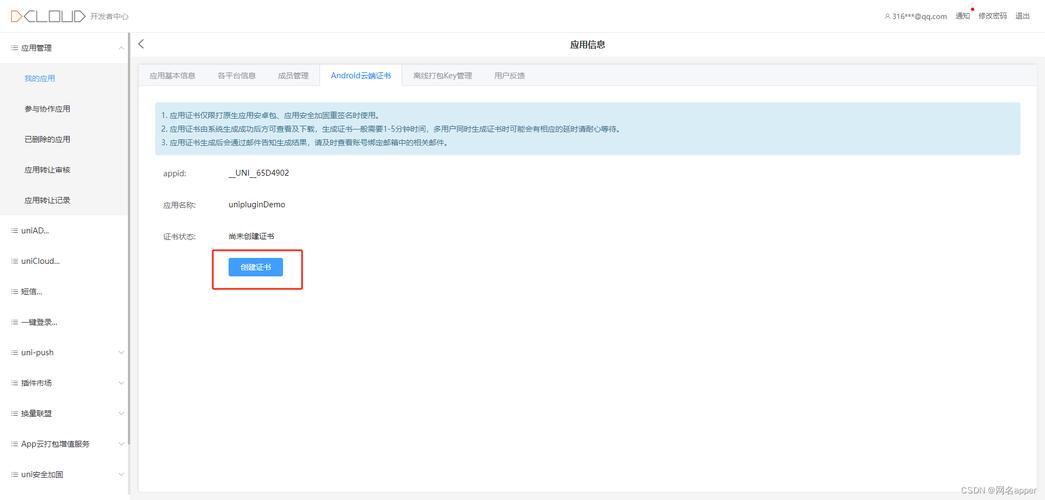1045x500 pixels.
Task: Open the 离线打包Key管理 tab
Action: [x=442, y=76]
